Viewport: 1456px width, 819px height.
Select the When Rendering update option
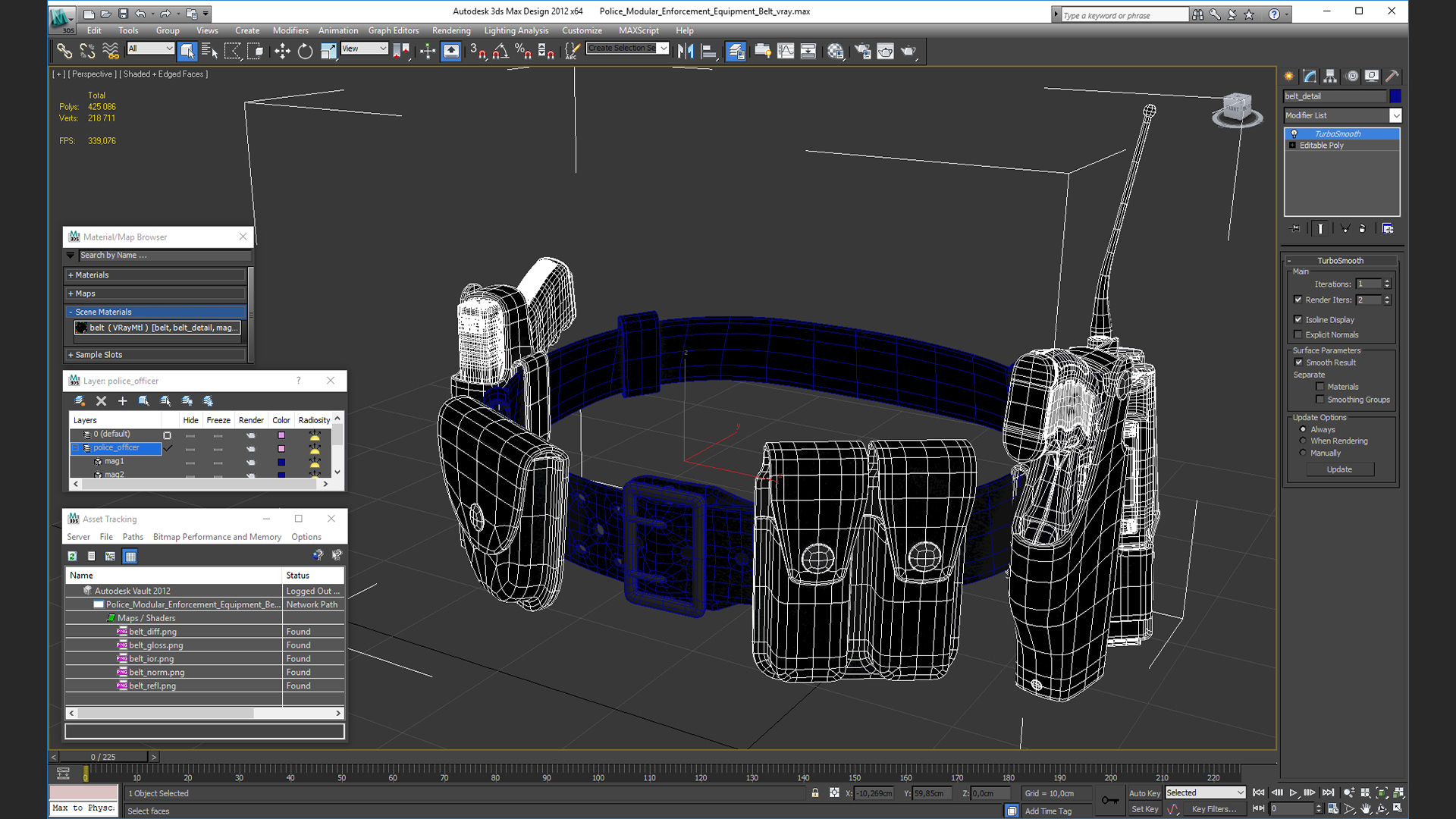click(x=1303, y=441)
